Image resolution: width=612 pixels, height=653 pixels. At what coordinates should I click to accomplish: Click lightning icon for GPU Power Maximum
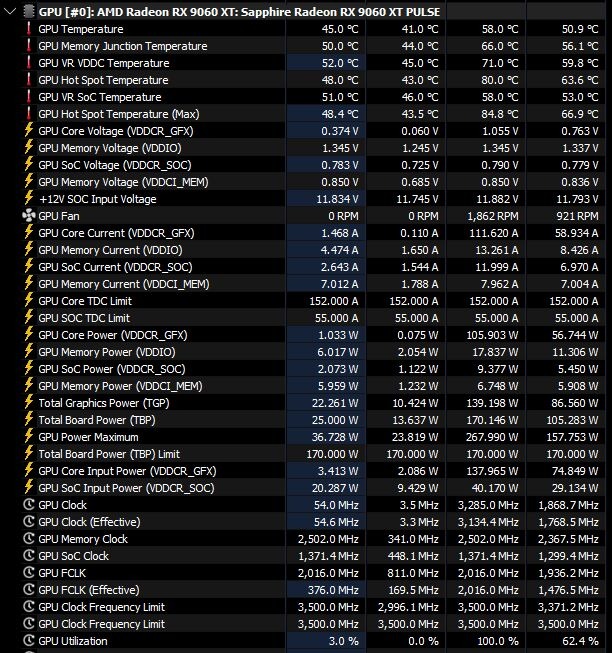tap(28, 437)
